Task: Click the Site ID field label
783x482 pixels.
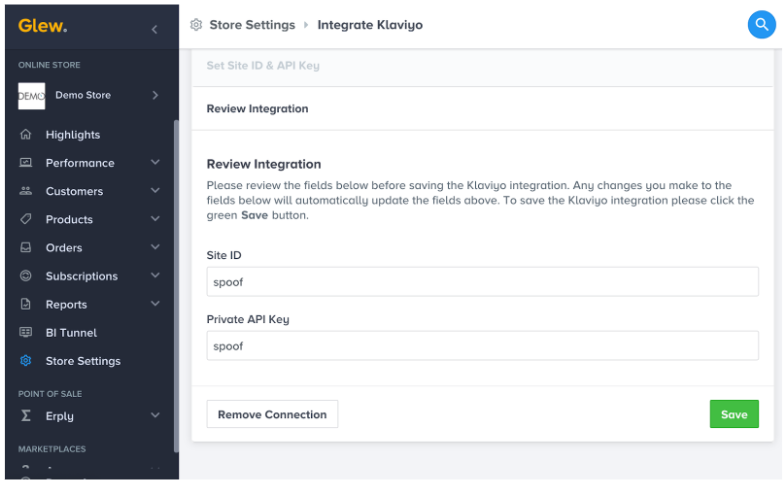Action: click(224, 255)
